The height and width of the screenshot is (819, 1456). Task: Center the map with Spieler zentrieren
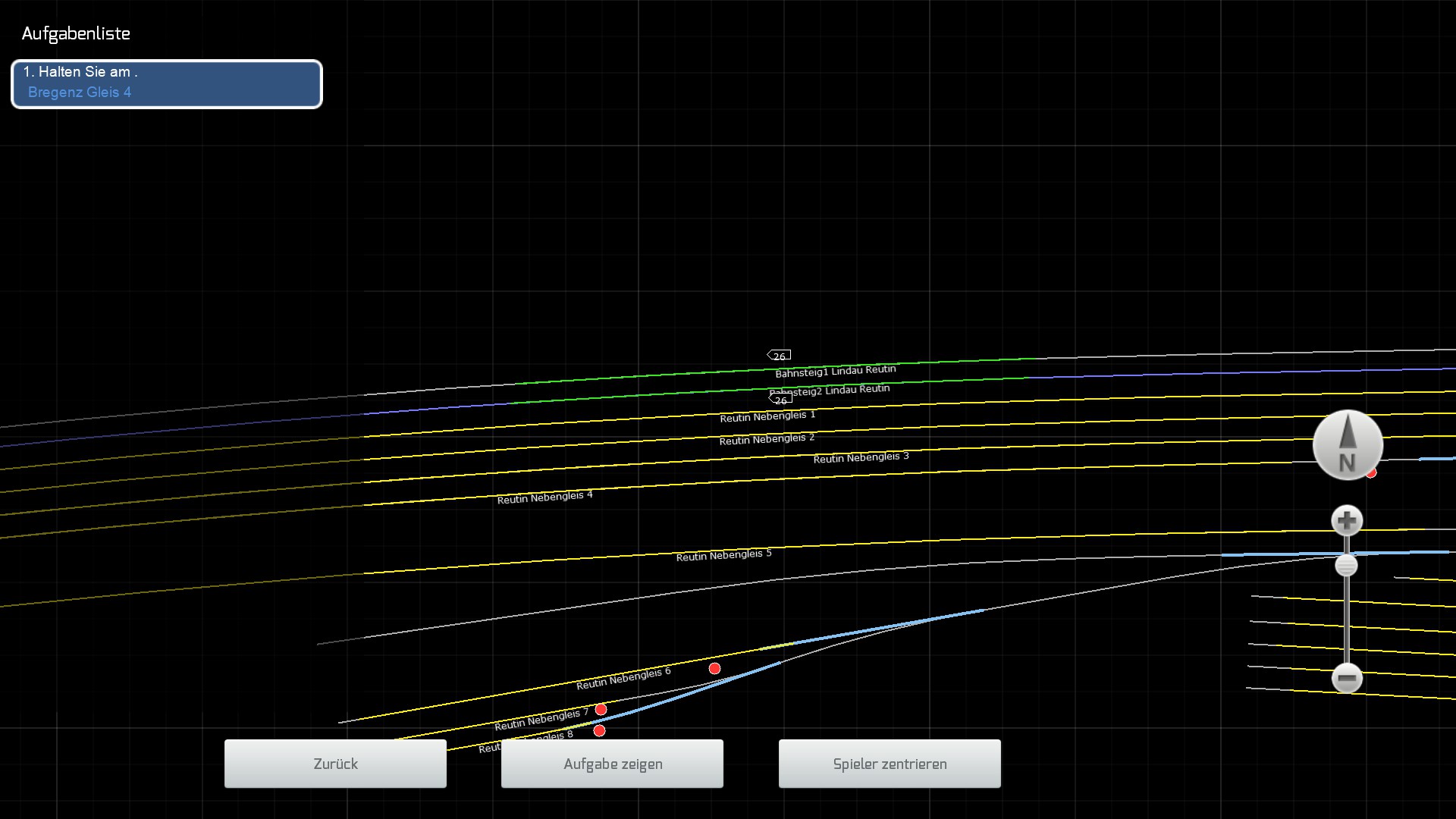point(890,764)
